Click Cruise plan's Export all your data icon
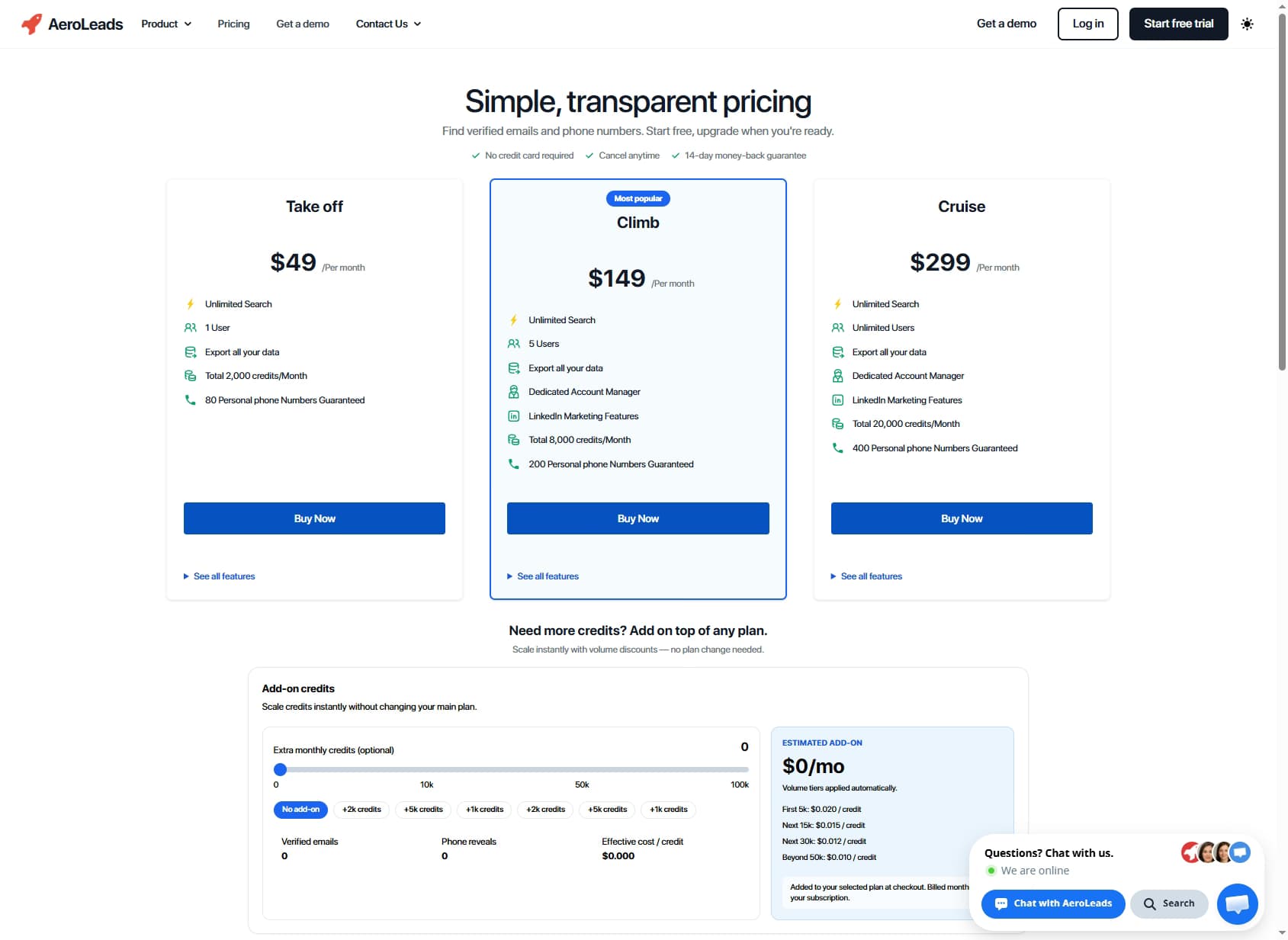1288x940 pixels. pyautogui.click(x=837, y=352)
